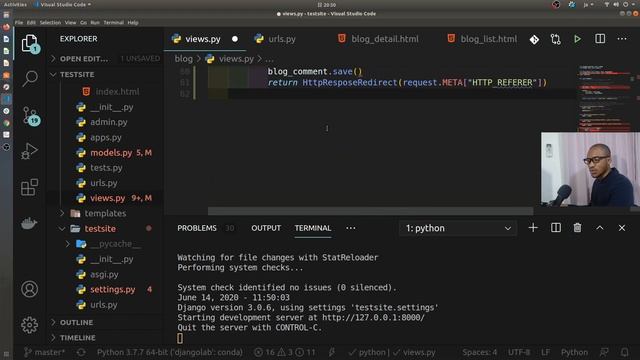Synchronize changes icon in status bar
The width and height of the screenshot is (640, 360).
(x=81, y=352)
